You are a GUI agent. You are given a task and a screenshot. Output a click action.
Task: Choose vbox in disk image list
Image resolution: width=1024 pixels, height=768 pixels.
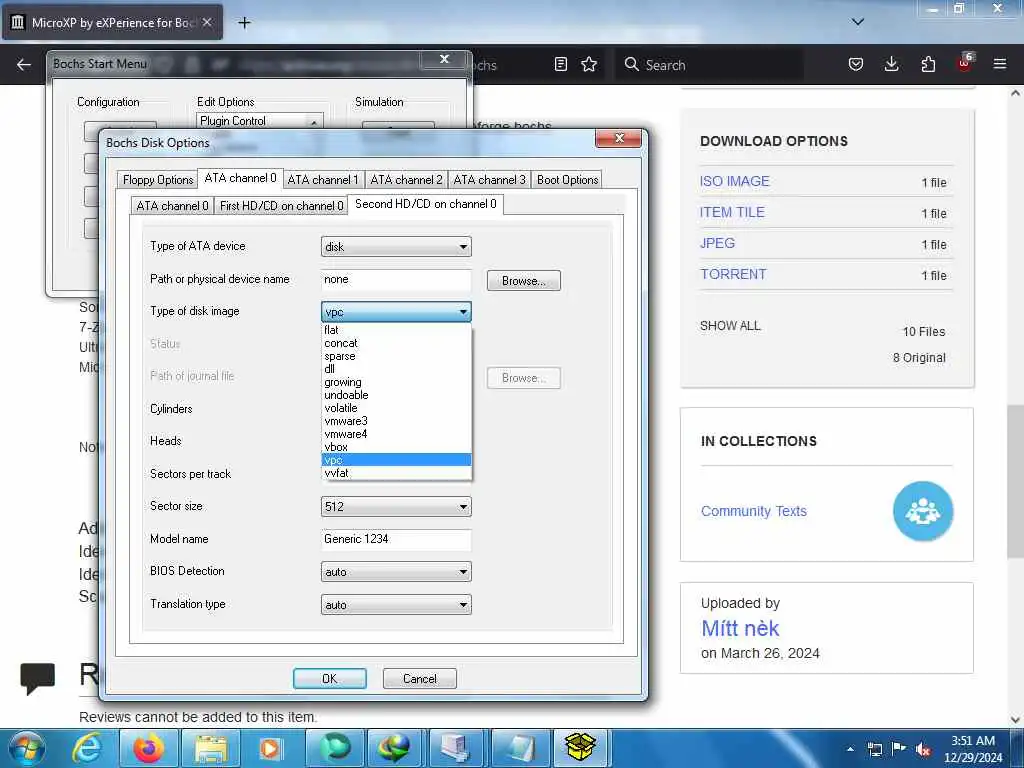(396, 447)
